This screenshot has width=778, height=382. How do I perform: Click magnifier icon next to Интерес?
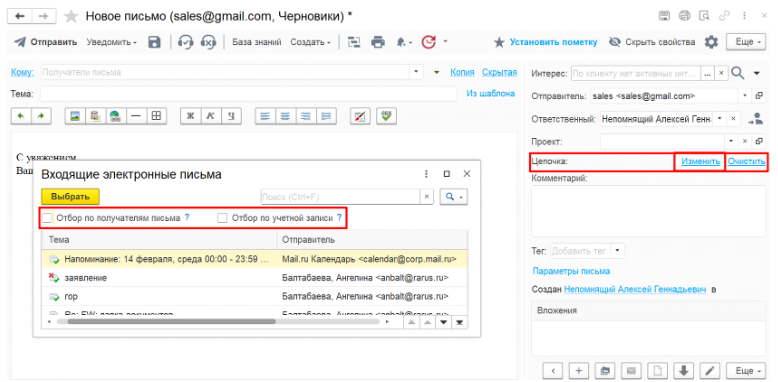[x=738, y=73]
